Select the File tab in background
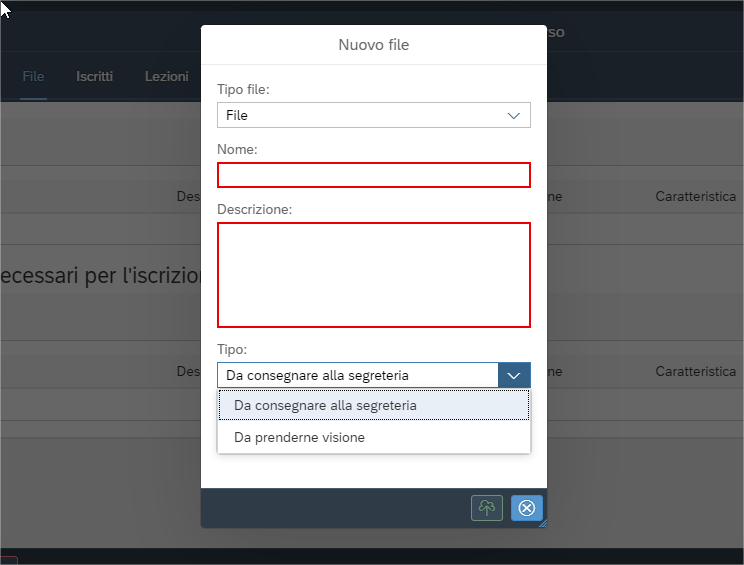This screenshot has width=744, height=565. 33,77
